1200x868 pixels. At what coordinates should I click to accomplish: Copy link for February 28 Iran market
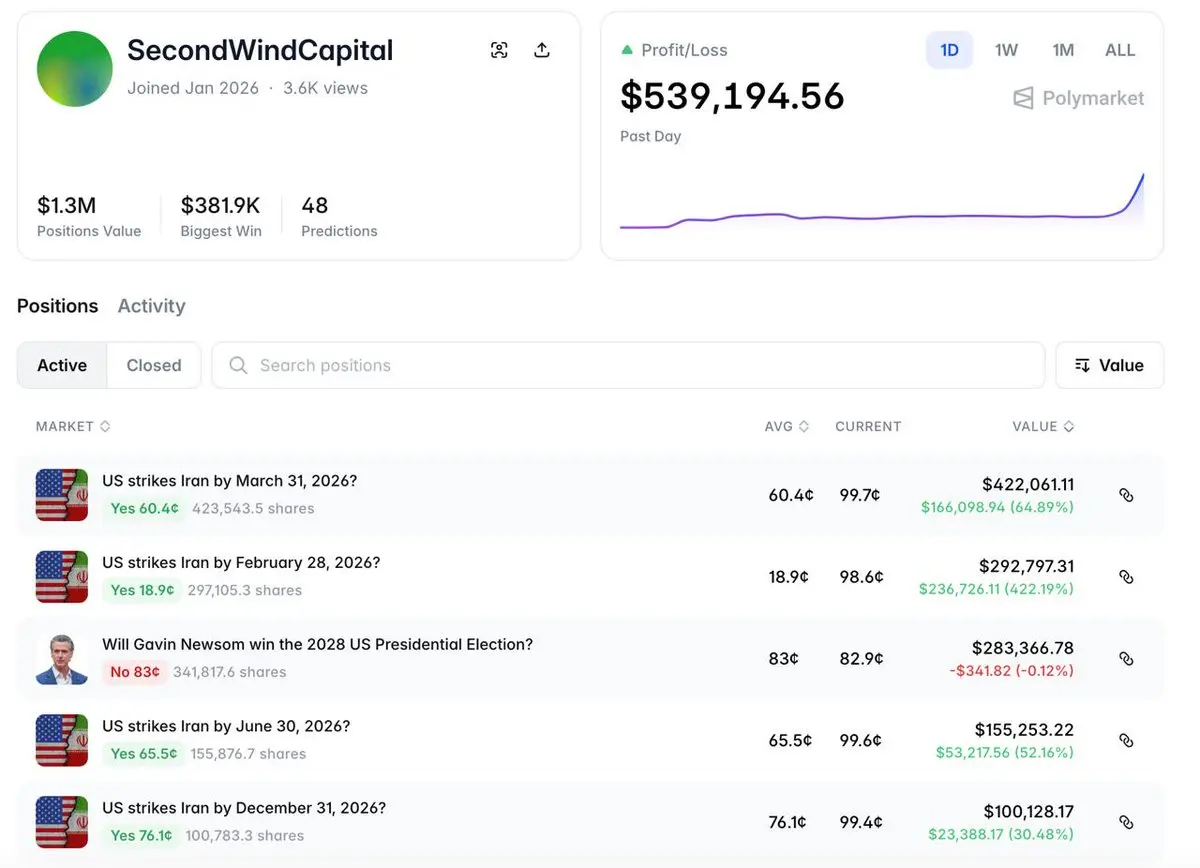tap(1126, 577)
